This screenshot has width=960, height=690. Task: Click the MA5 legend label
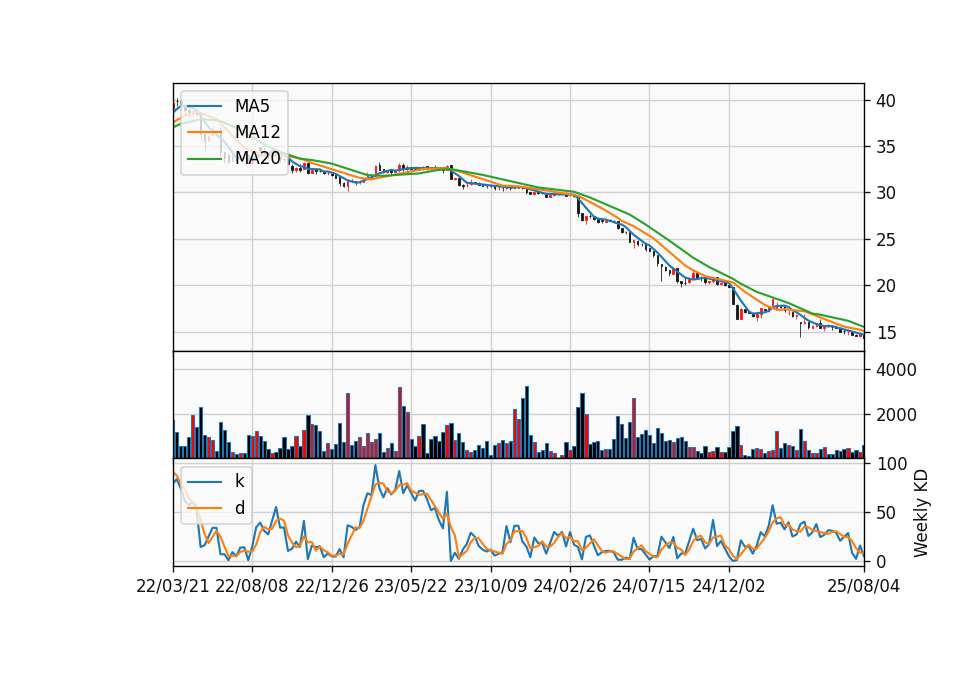252,106
